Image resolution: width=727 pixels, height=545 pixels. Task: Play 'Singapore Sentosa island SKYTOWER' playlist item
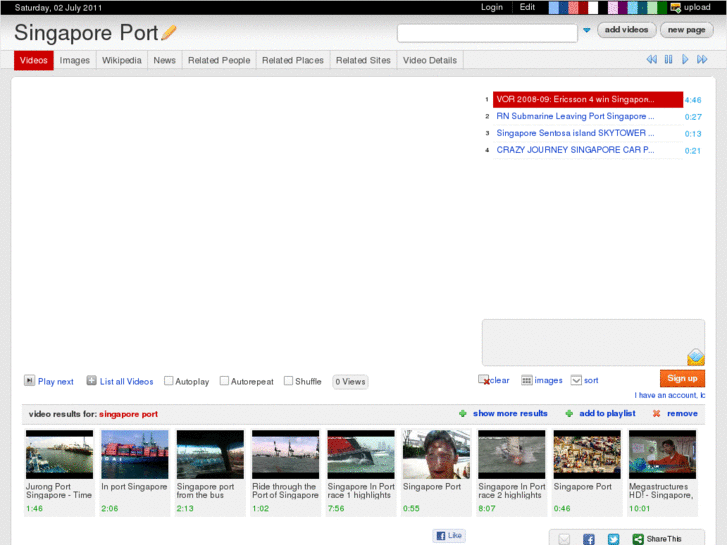click(587, 133)
